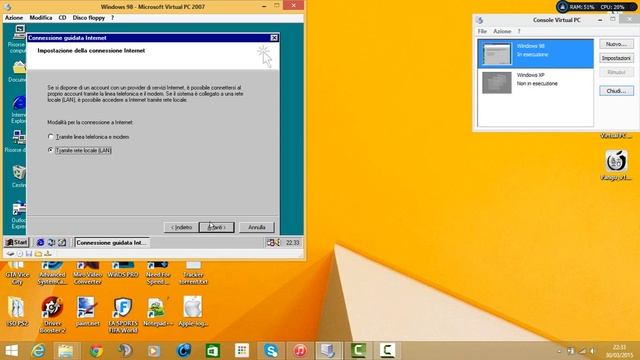Open the Modifica menu in Virtual PC window
The image size is (640, 360).
click(41, 18)
